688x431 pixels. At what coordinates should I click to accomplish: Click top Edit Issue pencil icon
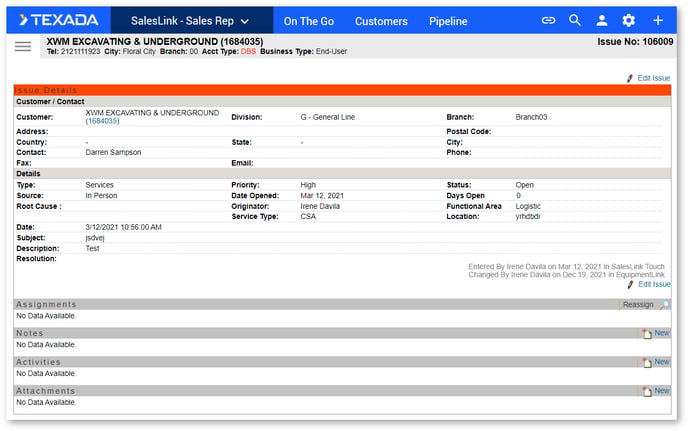pyautogui.click(x=630, y=78)
